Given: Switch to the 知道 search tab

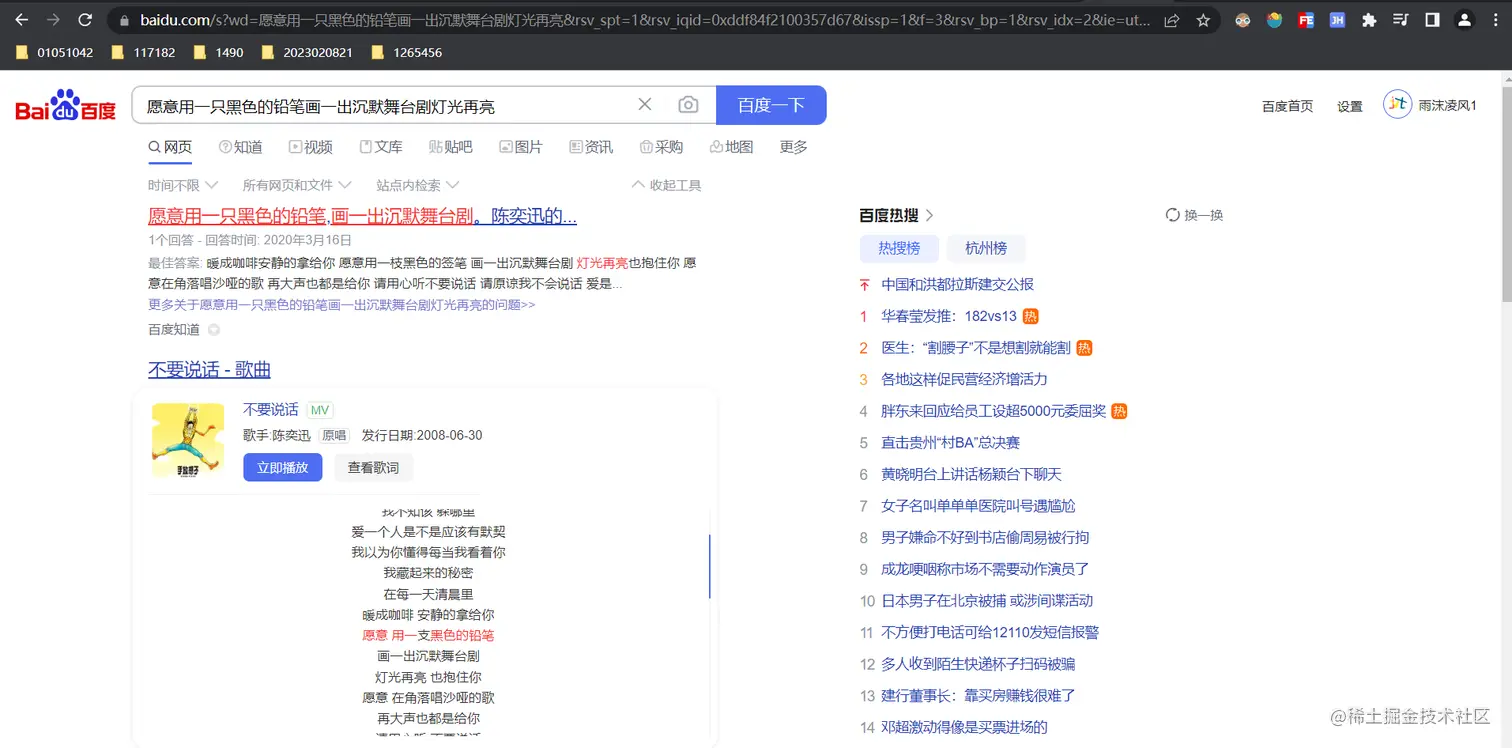Looking at the screenshot, I should (240, 147).
